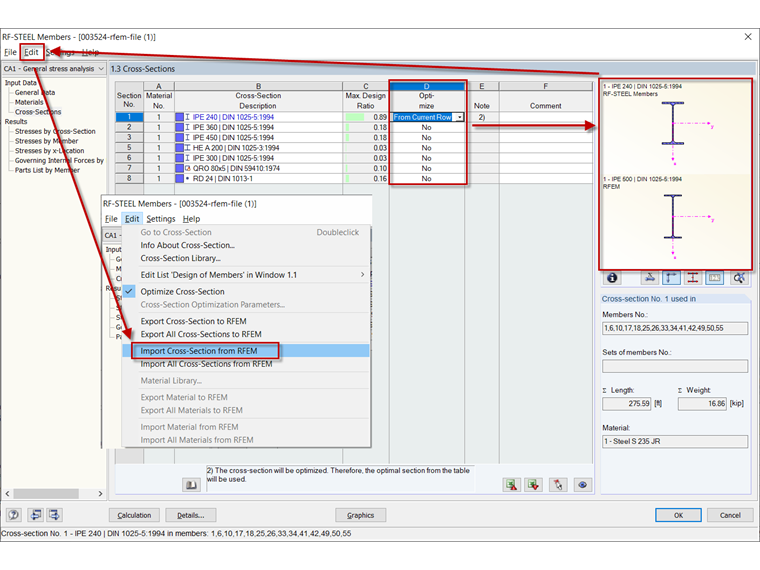Click the Length value field 275.59

point(627,403)
